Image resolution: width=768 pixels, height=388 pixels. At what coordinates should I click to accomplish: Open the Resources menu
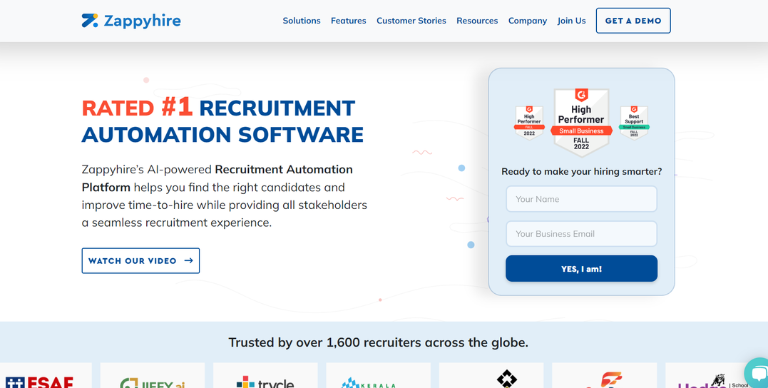pos(477,21)
